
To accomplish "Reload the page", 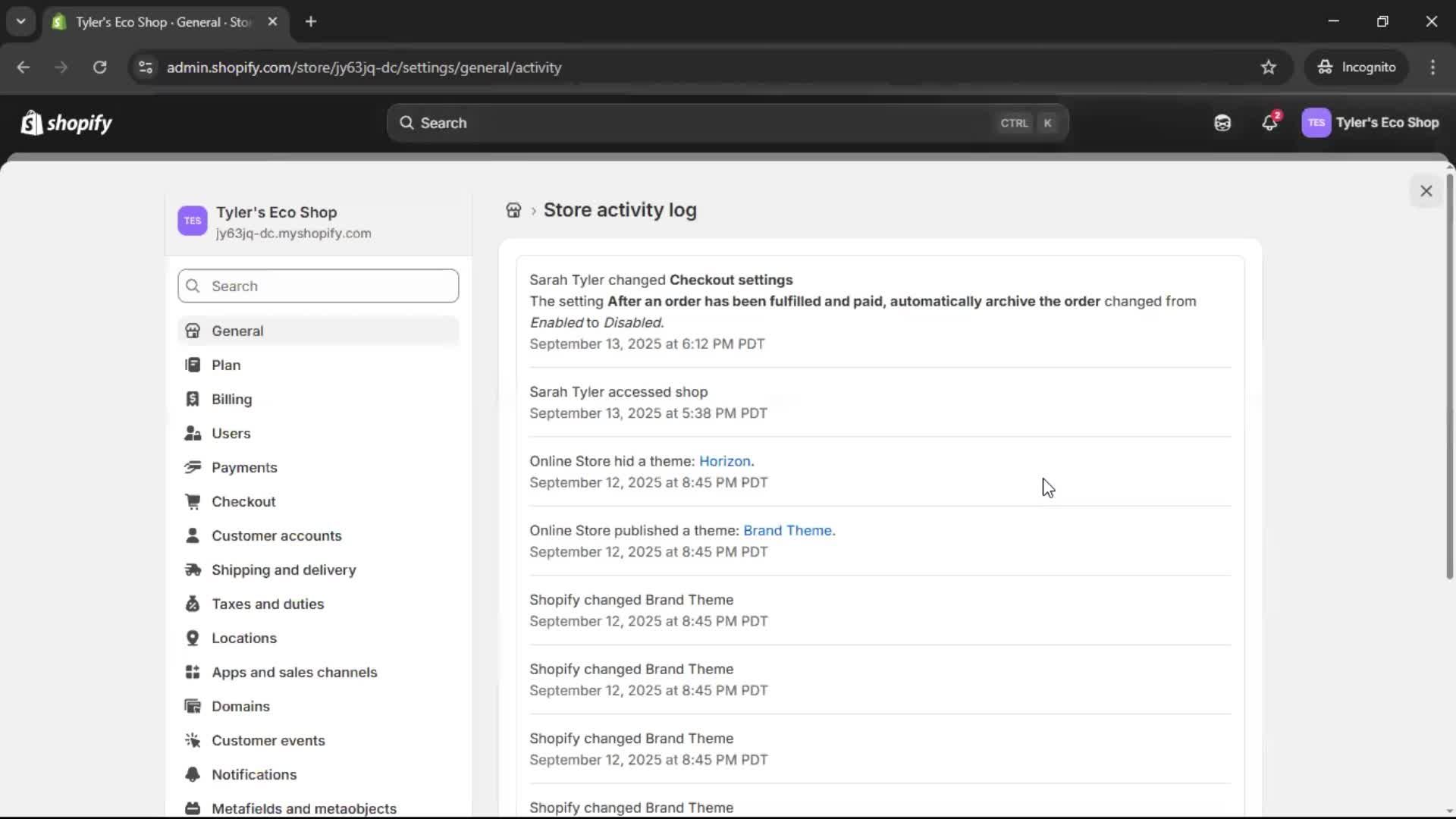I will (x=99, y=67).
